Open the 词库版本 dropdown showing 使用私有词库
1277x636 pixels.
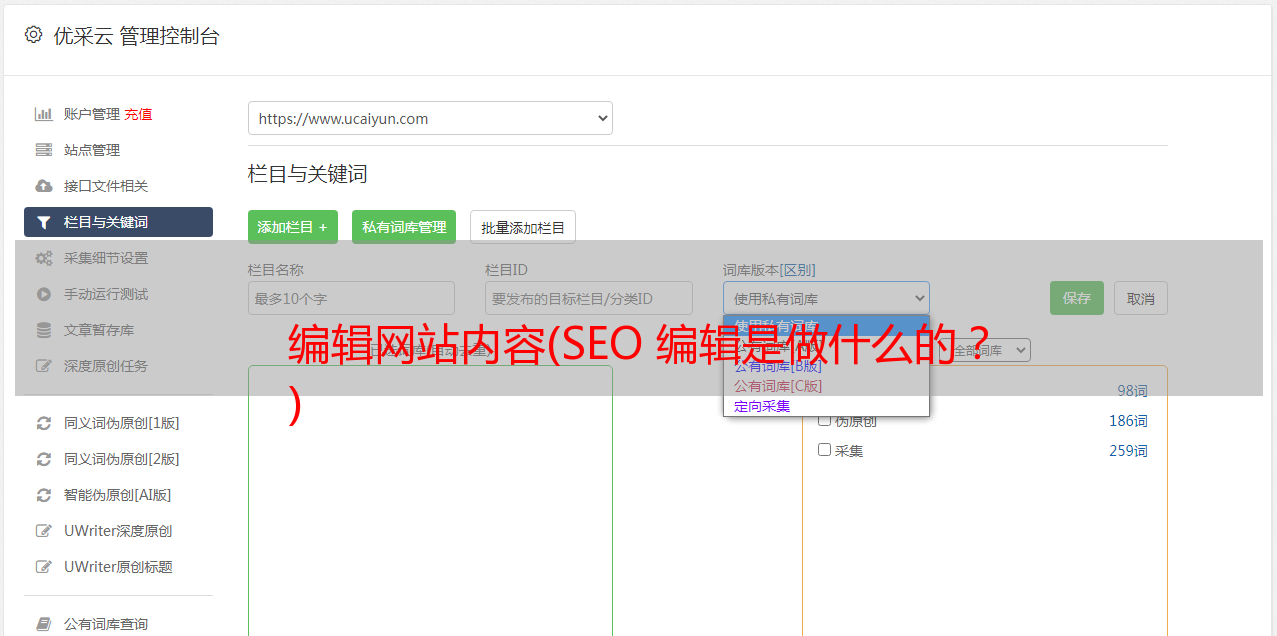click(826, 298)
